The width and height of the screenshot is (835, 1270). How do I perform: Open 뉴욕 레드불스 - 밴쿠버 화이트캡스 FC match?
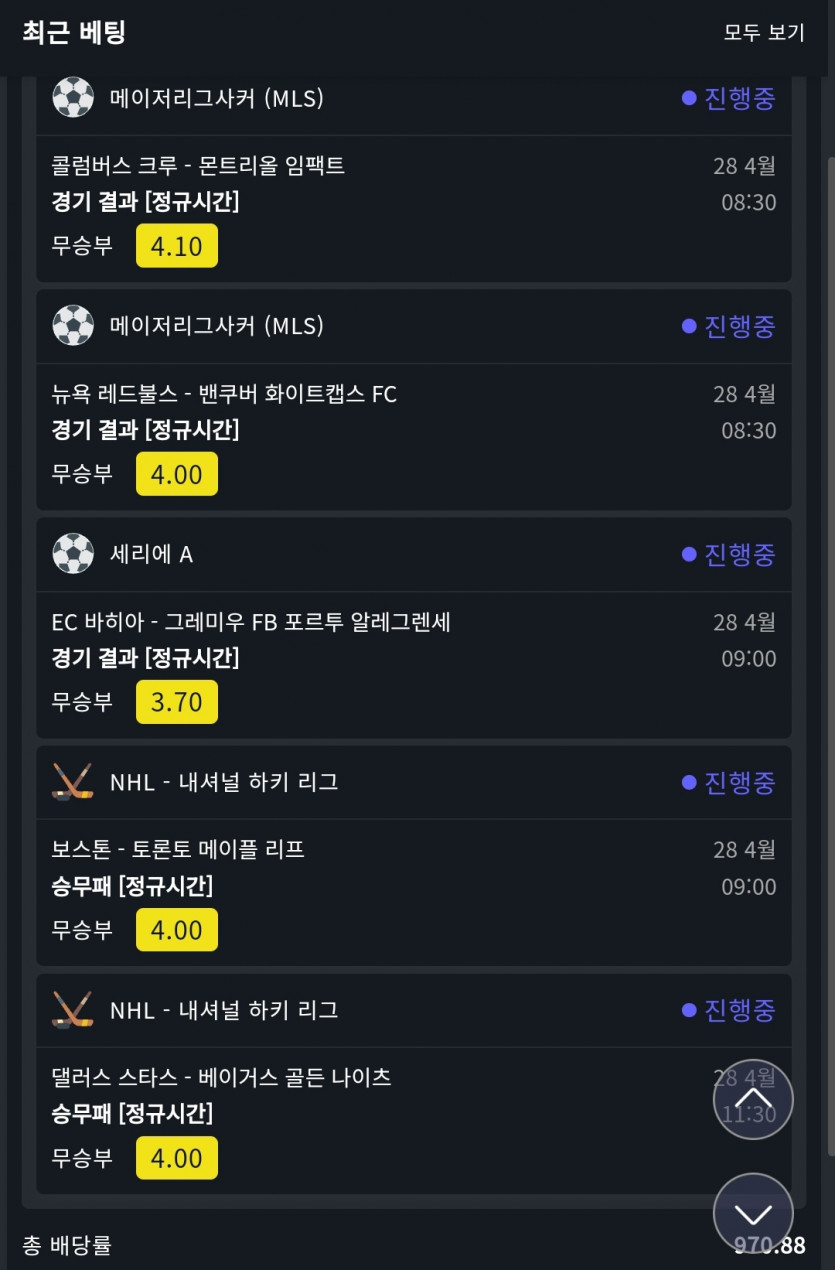tap(224, 394)
